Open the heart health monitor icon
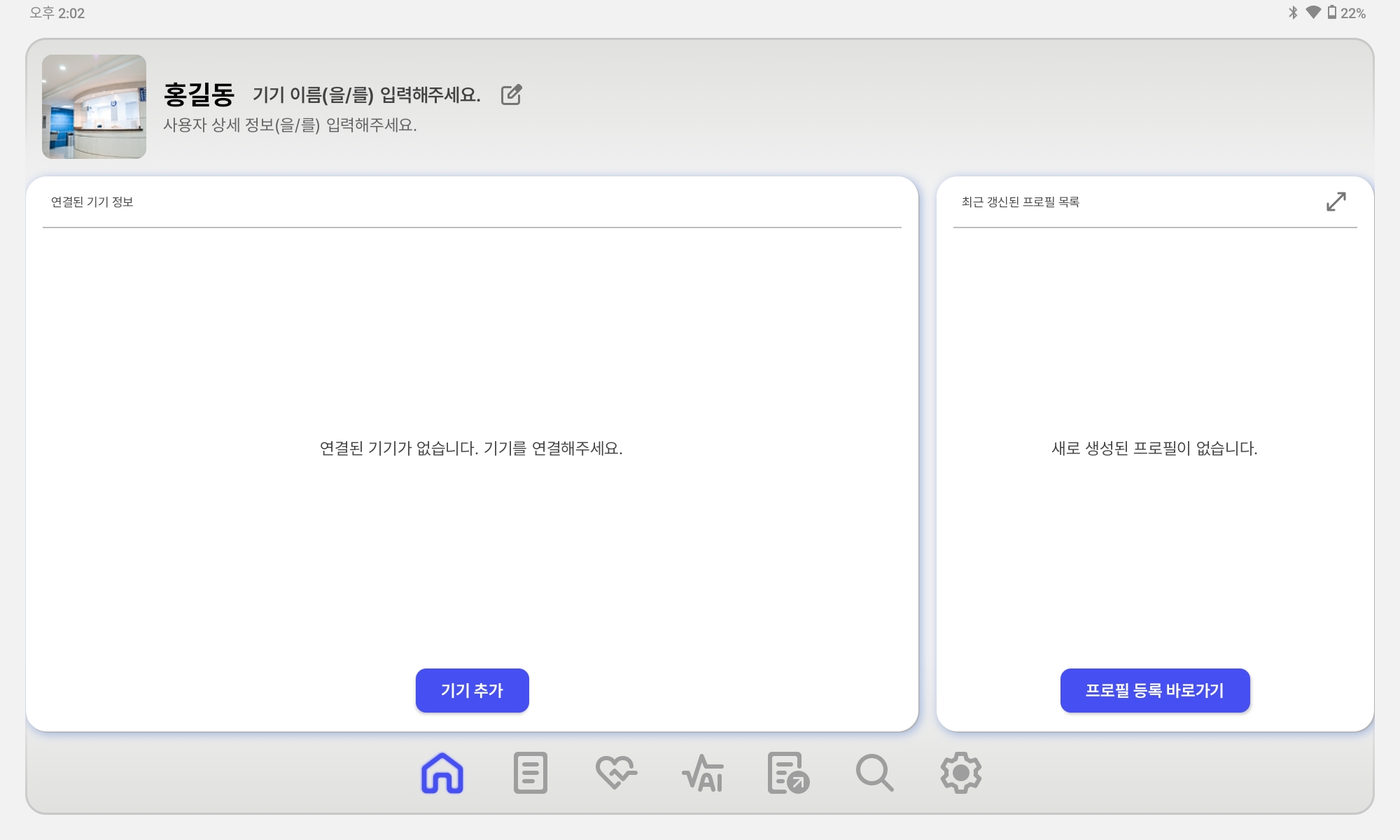The height and width of the screenshot is (840, 1400). click(x=616, y=773)
